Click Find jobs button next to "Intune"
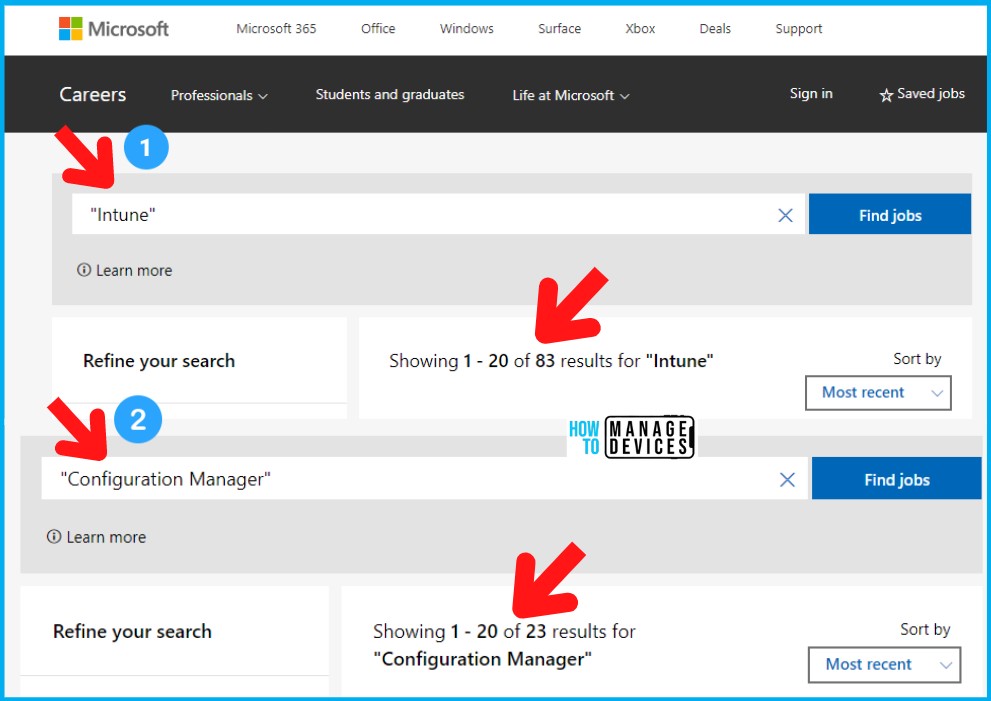The width and height of the screenshot is (991, 701). click(890, 214)
